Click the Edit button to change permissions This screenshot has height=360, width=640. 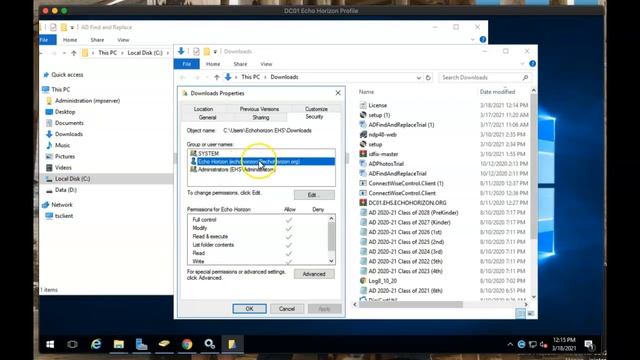[x=314, y=195]
